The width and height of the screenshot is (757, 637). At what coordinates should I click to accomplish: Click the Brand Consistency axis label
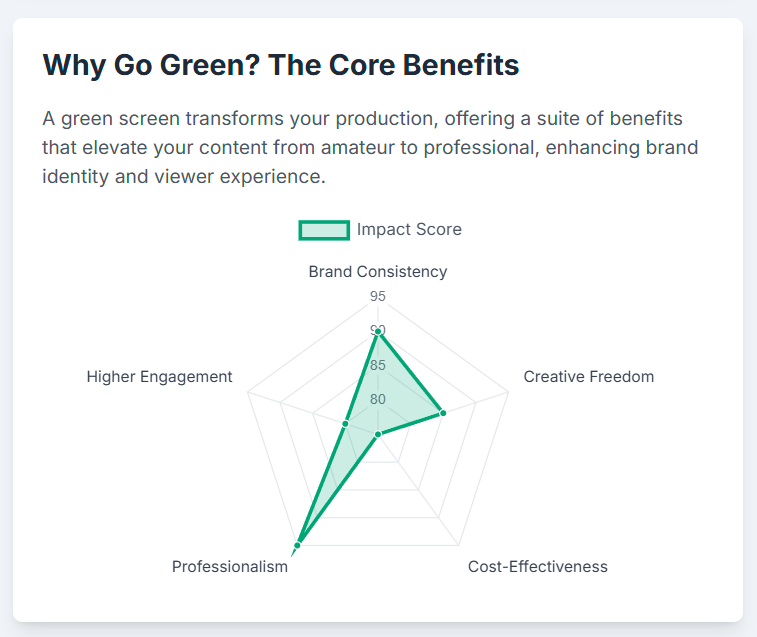click(x=378, y=271)
